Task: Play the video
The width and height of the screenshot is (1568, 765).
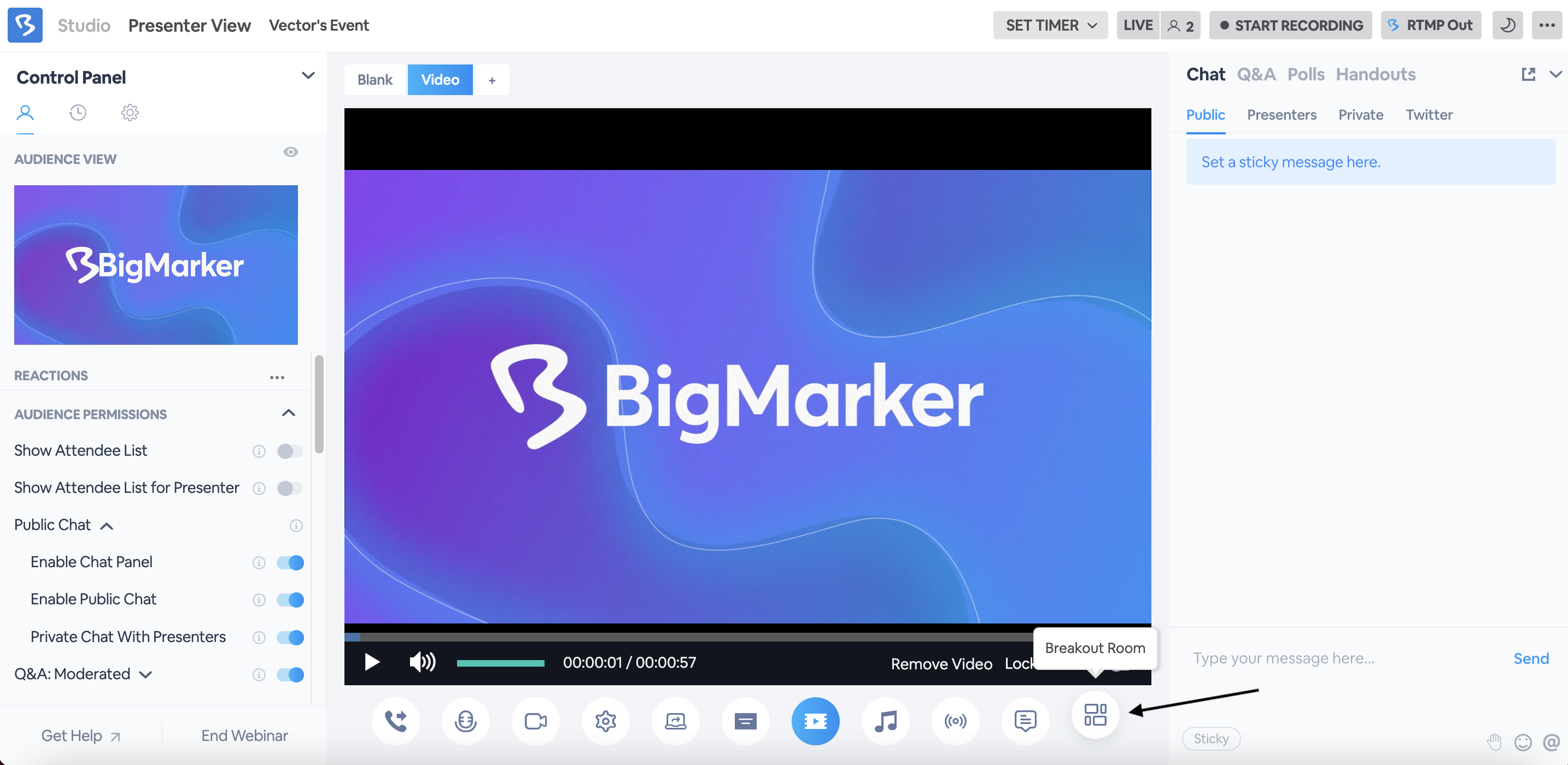Action: coord(372,662)
